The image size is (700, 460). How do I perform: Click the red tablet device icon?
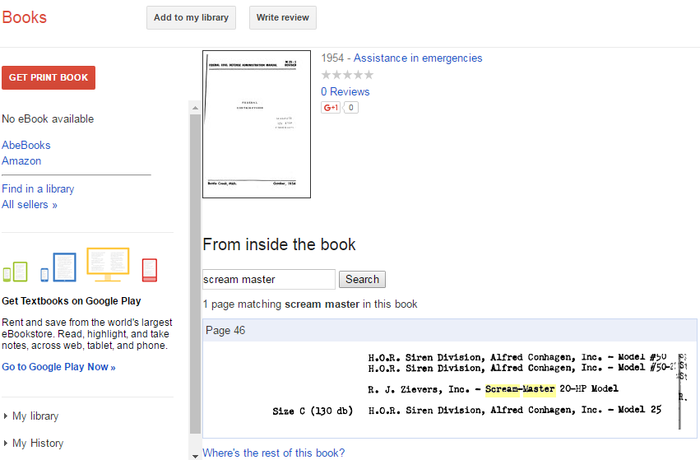[x=150, y=270]
